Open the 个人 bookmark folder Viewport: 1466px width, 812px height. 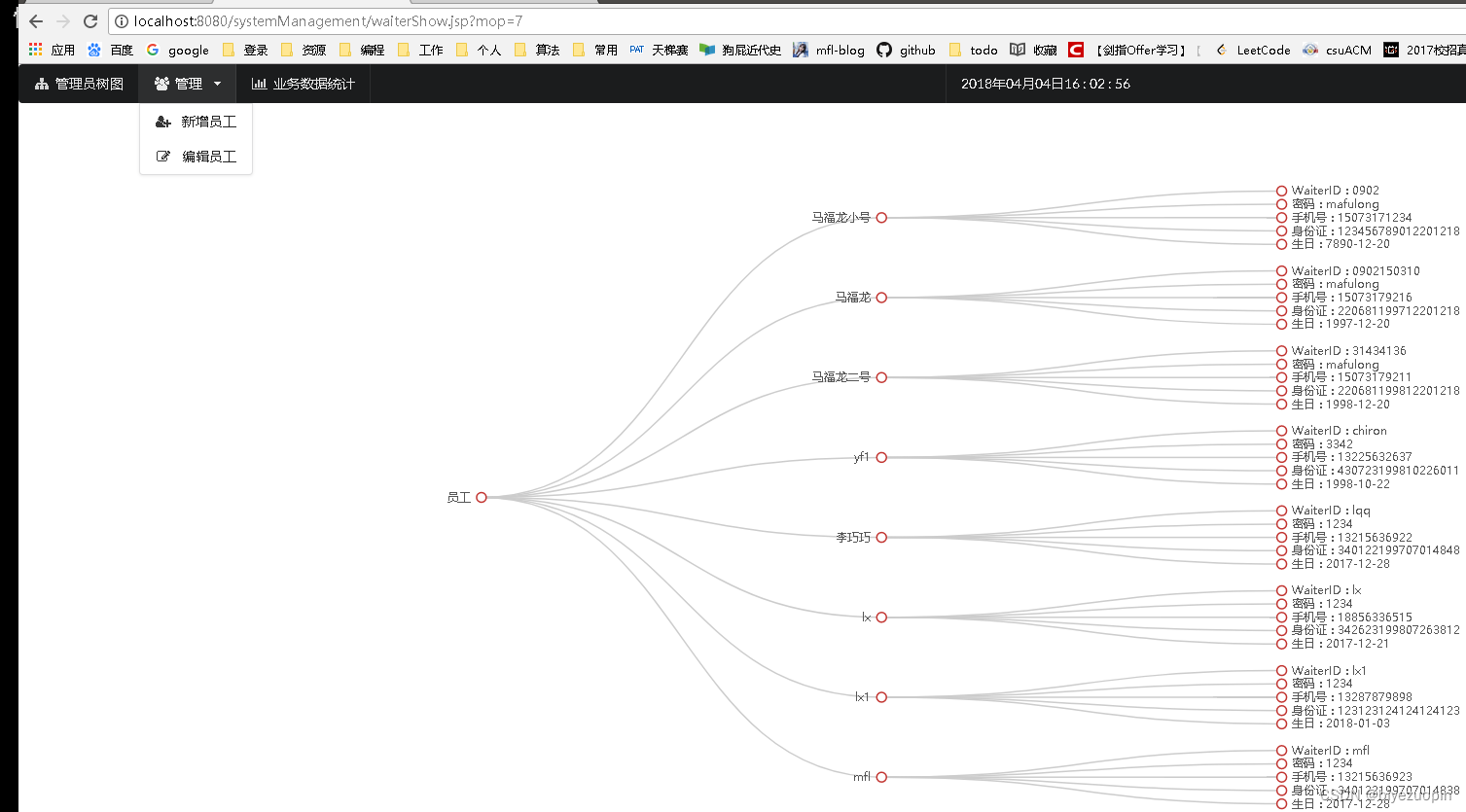coord(479,50)
